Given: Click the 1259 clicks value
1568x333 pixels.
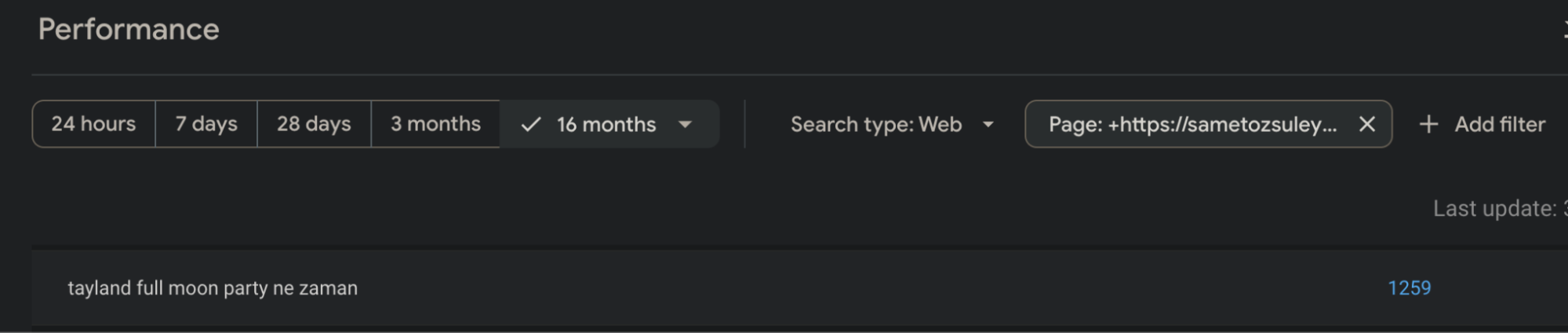Looking at the screenshot, I should click(x=1410, y=288).
